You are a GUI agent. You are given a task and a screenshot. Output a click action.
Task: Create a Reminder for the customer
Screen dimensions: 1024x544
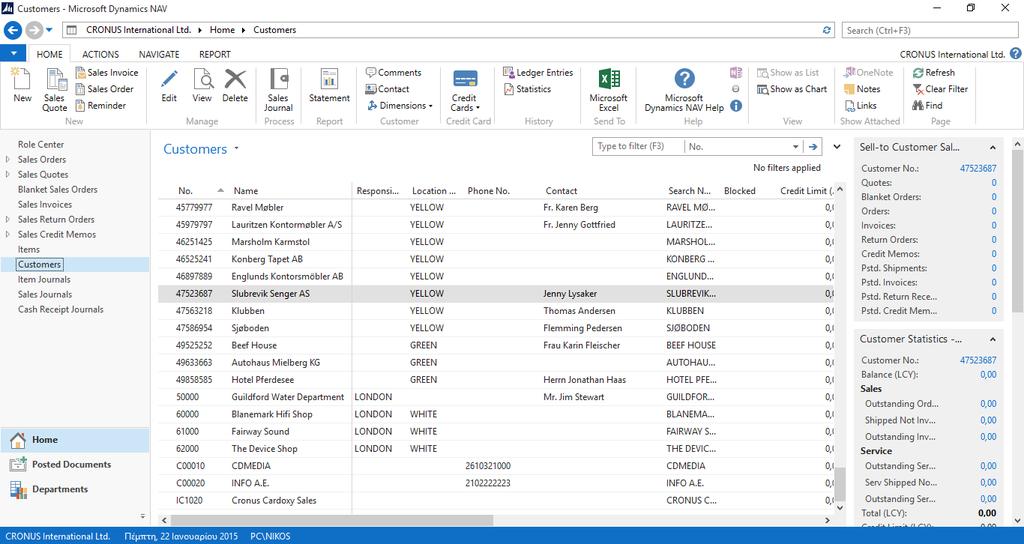click(x=101, y=105)
